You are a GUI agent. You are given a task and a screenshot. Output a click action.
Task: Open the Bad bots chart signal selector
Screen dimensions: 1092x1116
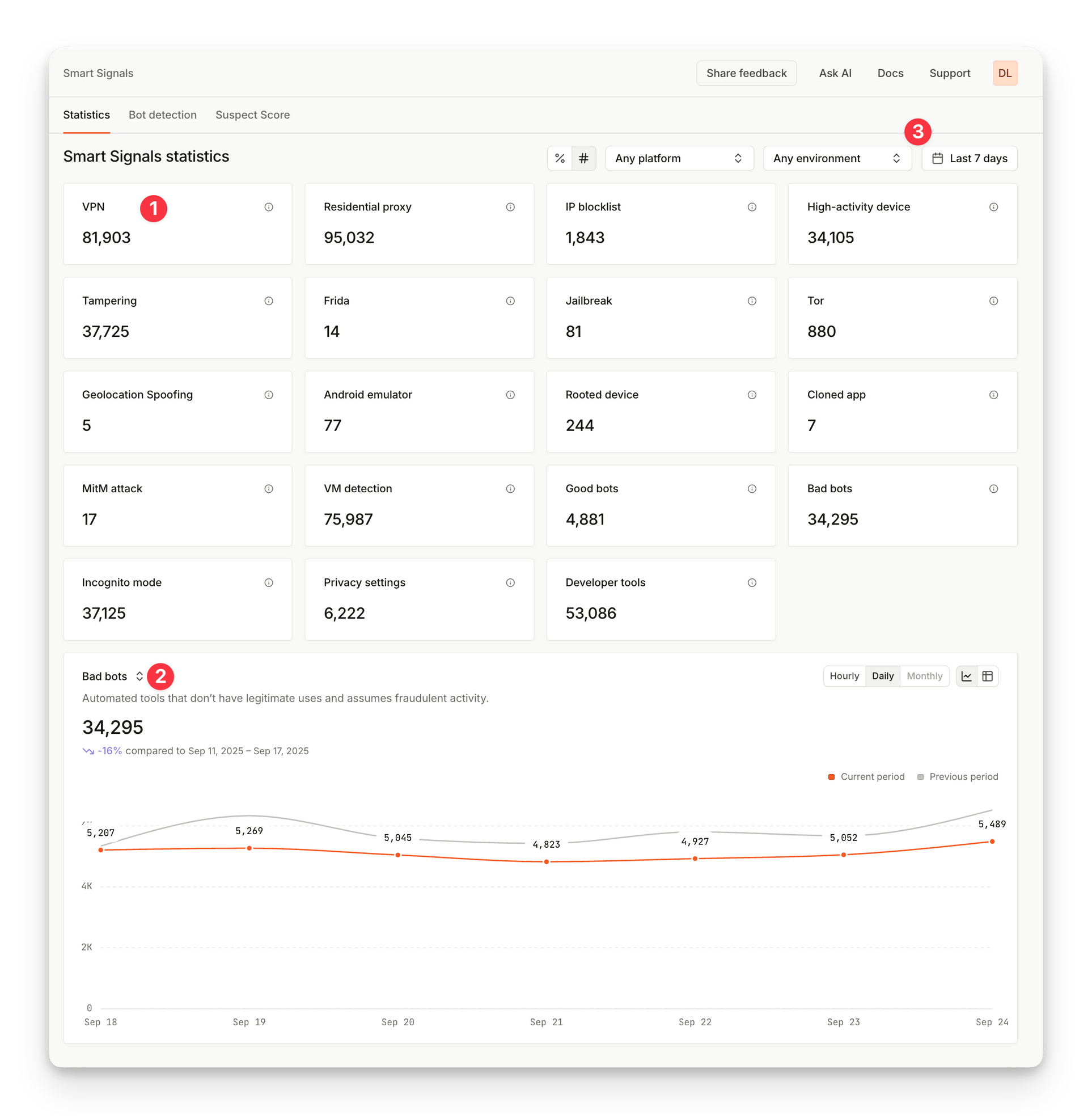tap(112, 676)
